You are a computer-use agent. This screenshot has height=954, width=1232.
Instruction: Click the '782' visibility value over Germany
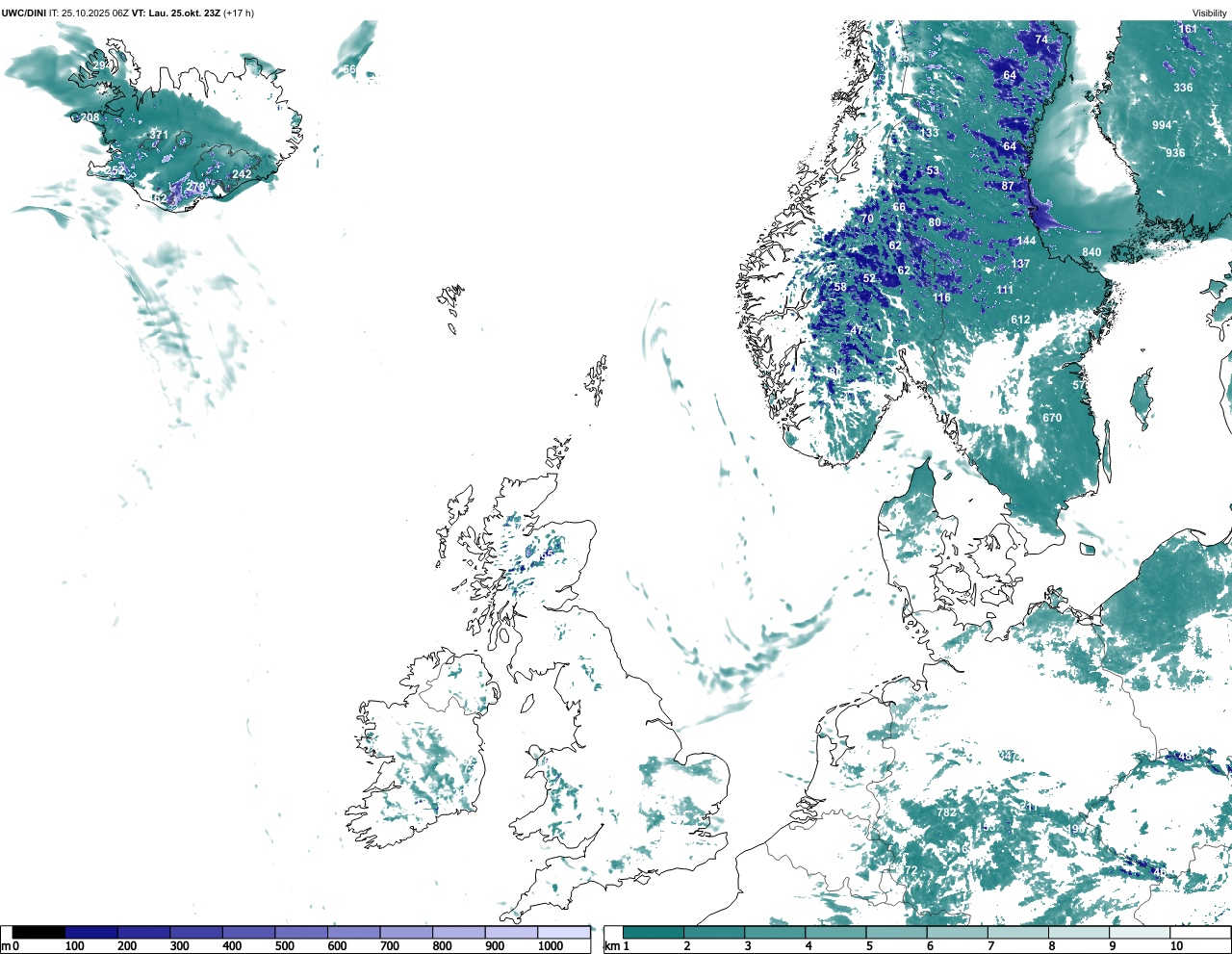[947, 812]
